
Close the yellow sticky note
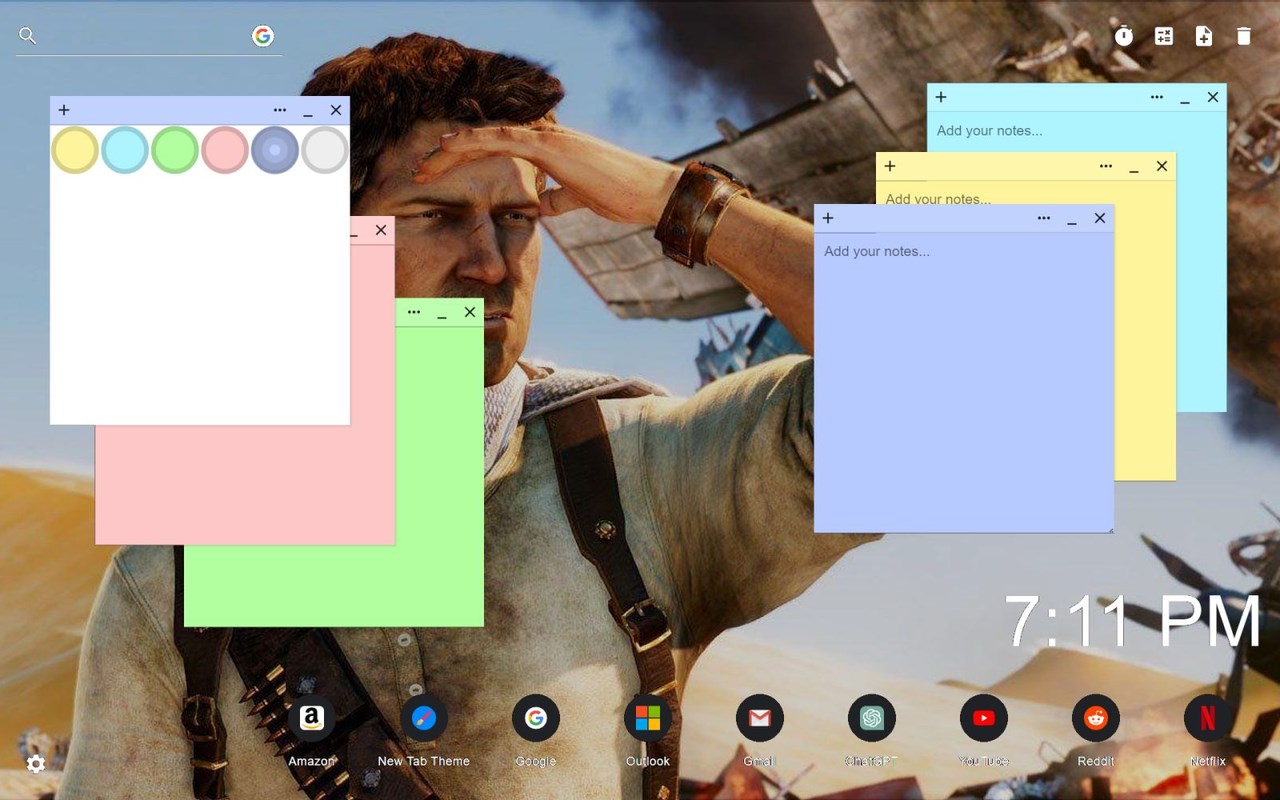[1162, 166]
